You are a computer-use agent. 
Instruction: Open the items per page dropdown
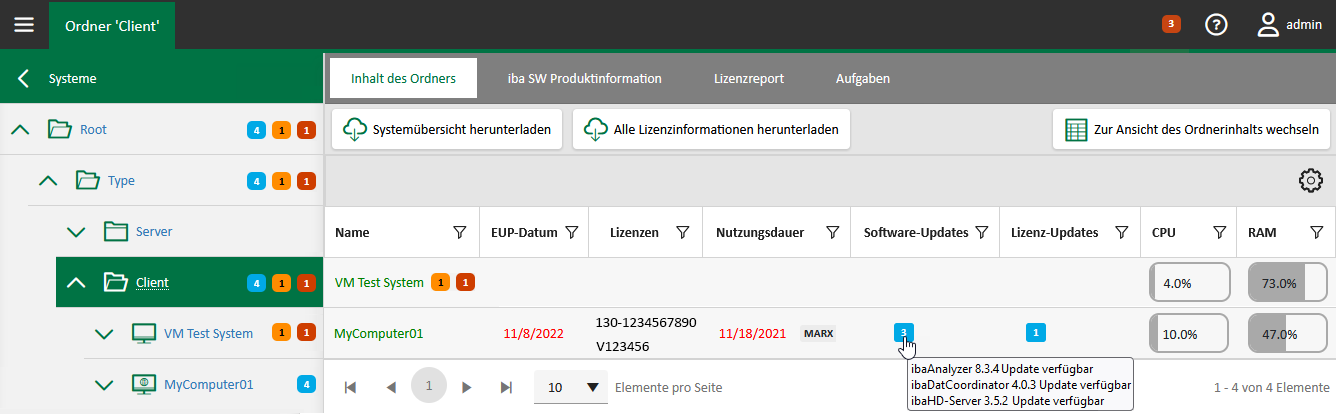click(x=571, y=387)
